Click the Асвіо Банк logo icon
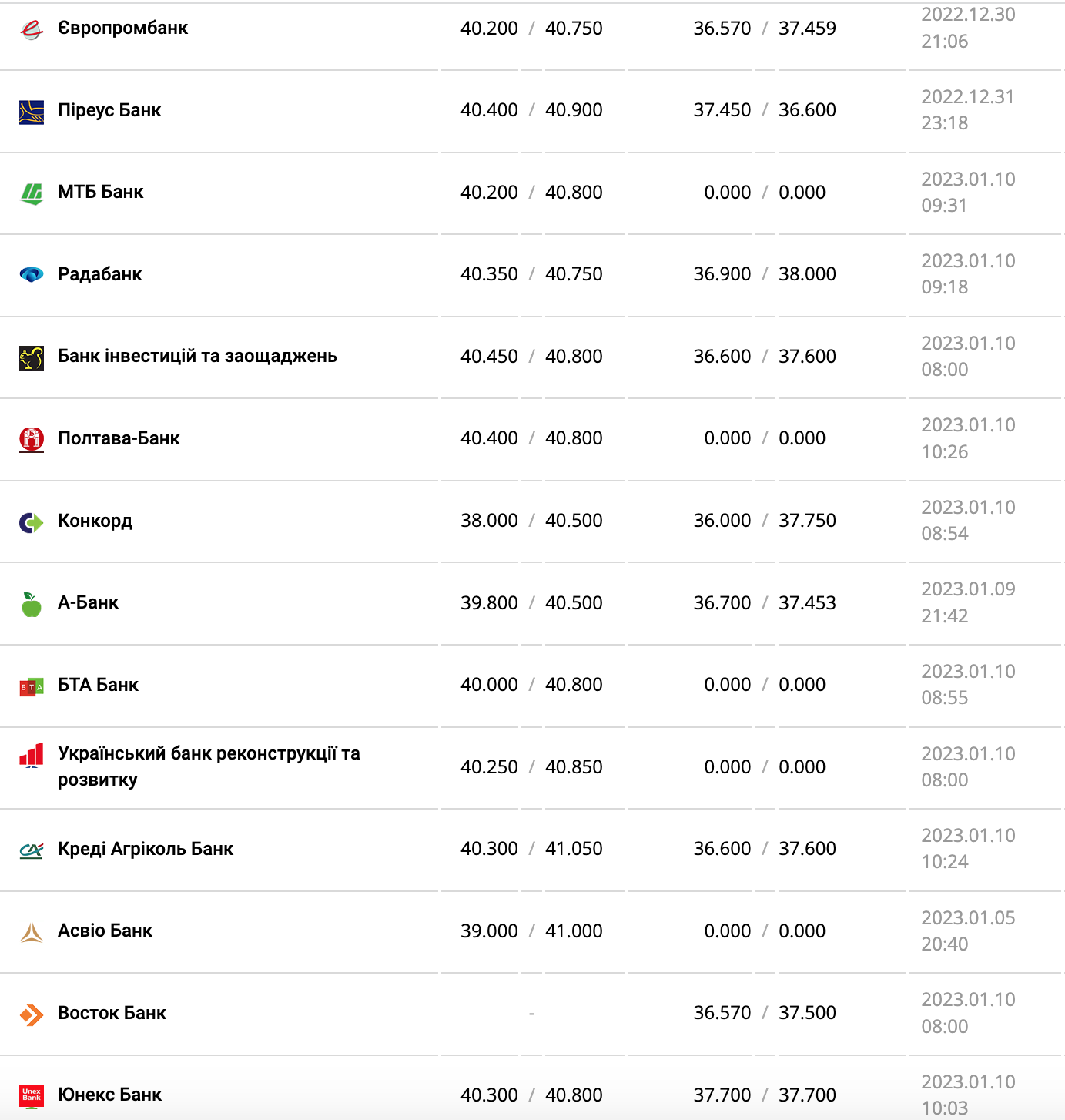 (x=32, y=933)
